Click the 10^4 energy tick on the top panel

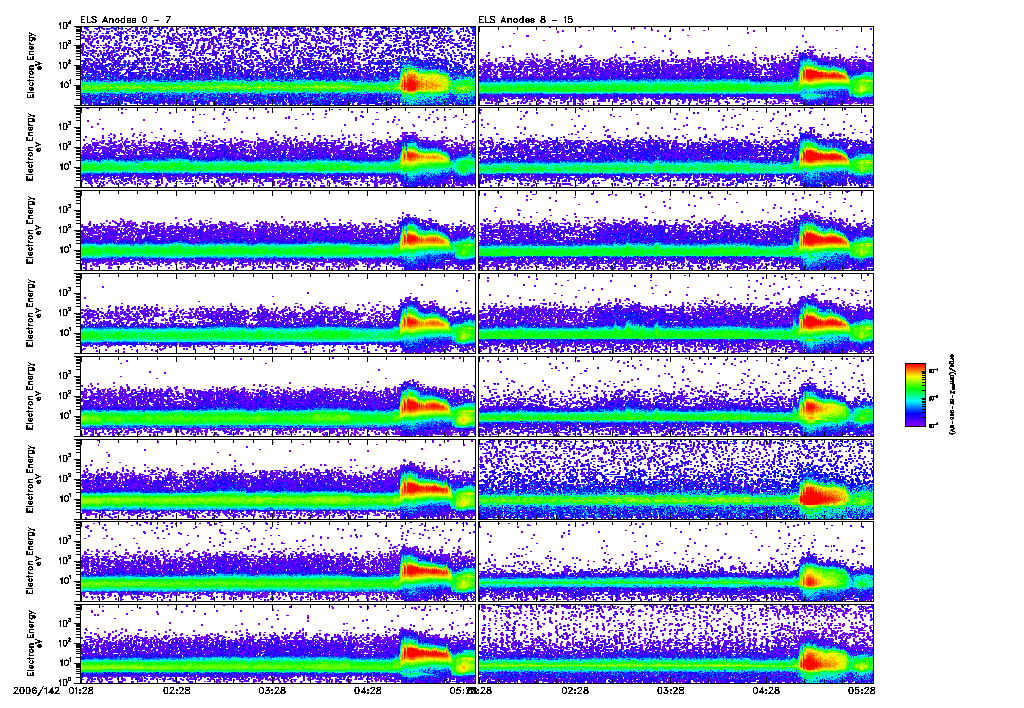tap(65, 26)
